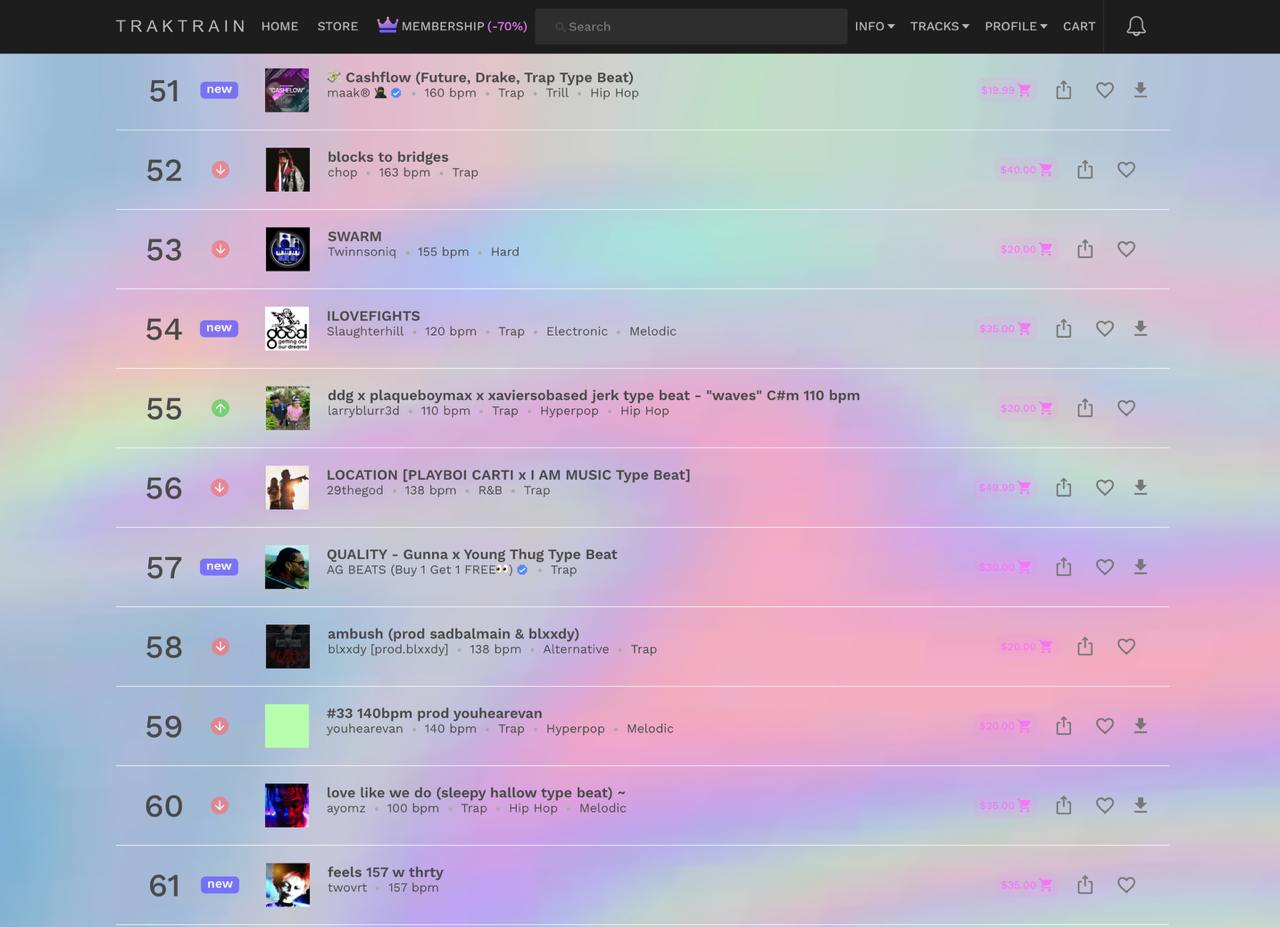Open the STORE page
This screenshot has height=927, width=1280.
(x=338, y=26)
